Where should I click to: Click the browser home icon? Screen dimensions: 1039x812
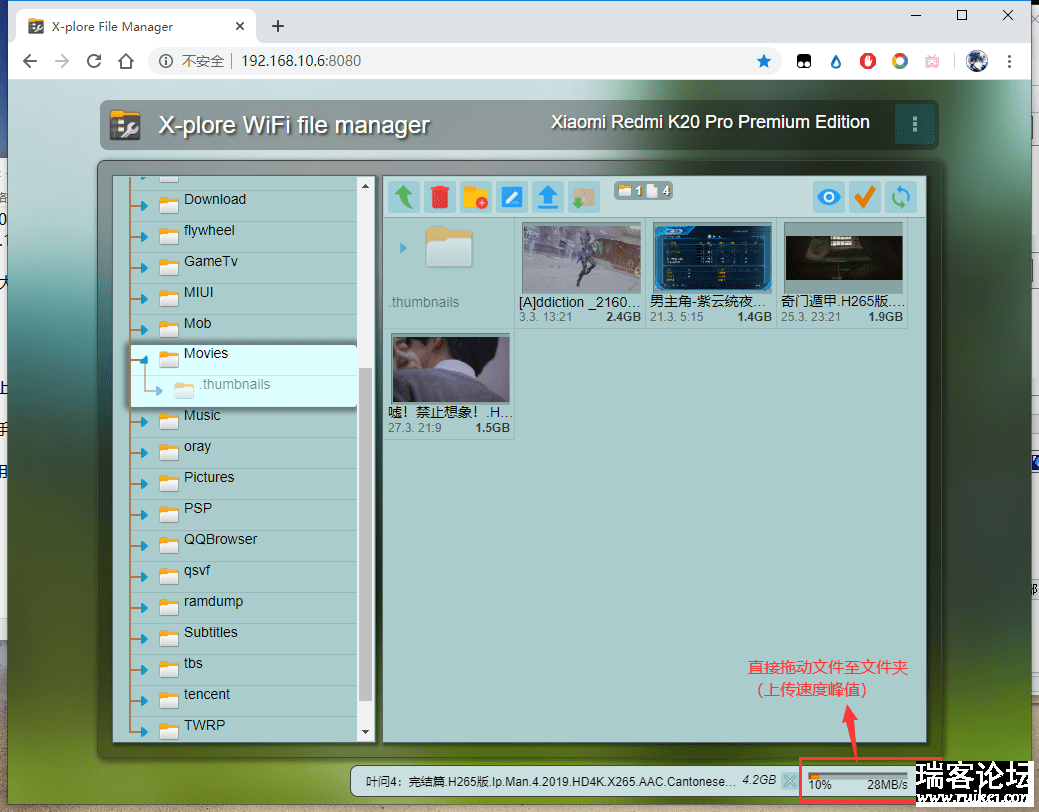[126, 62]
